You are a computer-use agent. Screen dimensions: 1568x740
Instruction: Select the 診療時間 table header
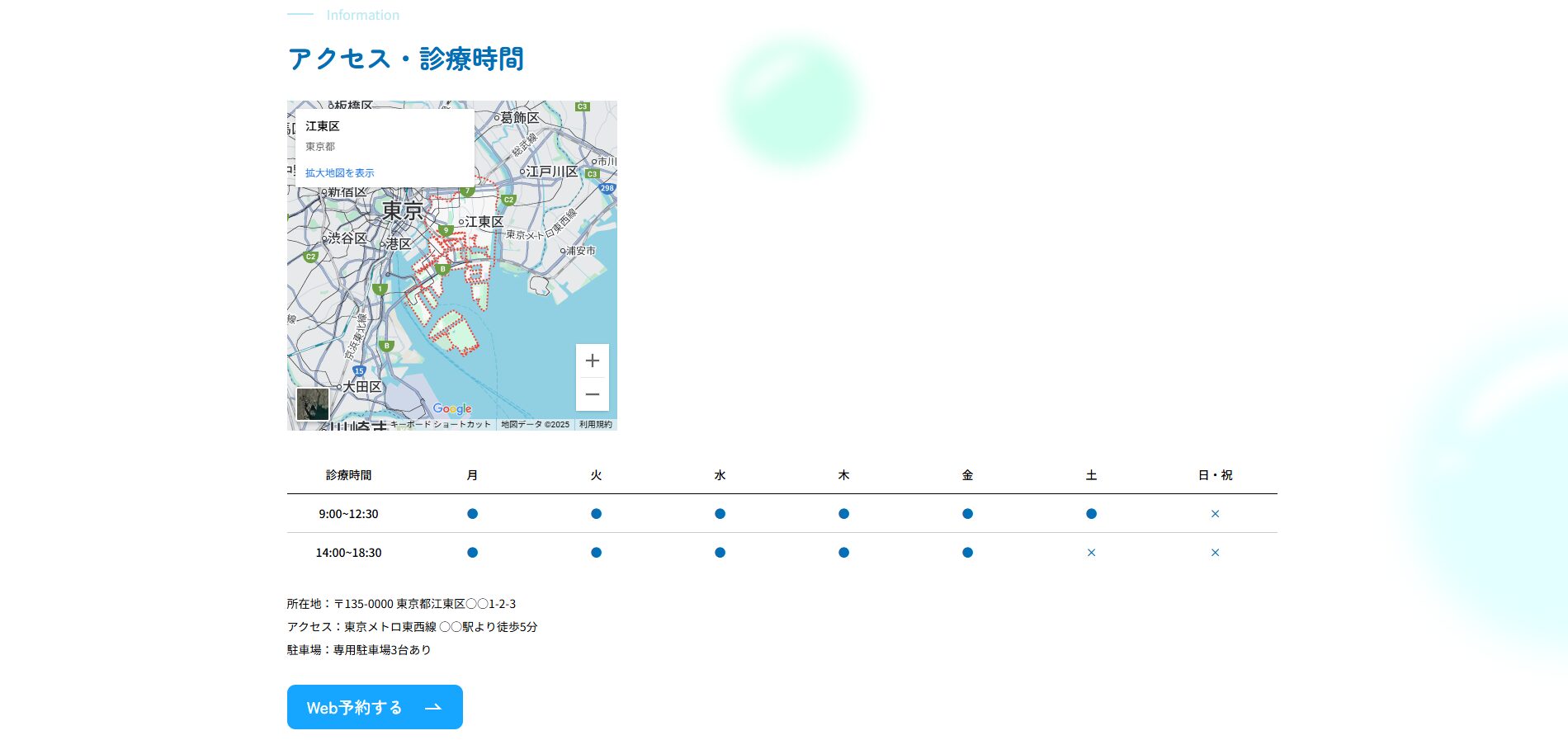(348, 475)
